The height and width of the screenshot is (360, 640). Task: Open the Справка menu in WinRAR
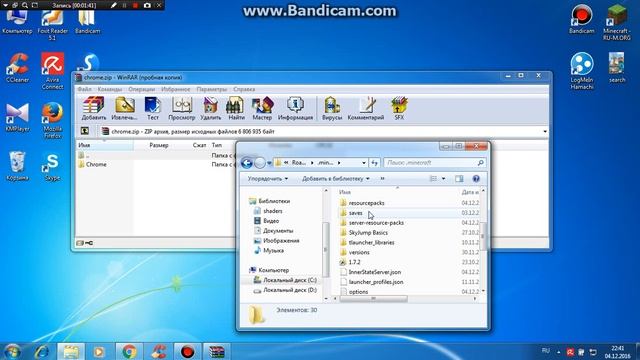point(244,89)
